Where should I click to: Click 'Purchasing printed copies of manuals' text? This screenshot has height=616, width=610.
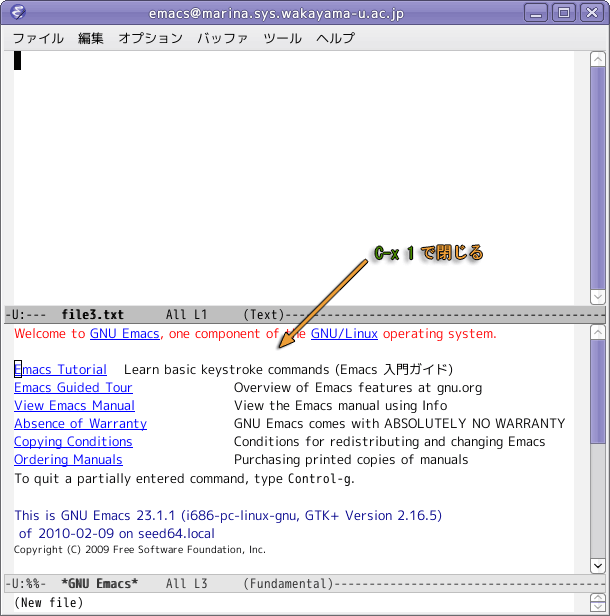click(x=351, y=460)
